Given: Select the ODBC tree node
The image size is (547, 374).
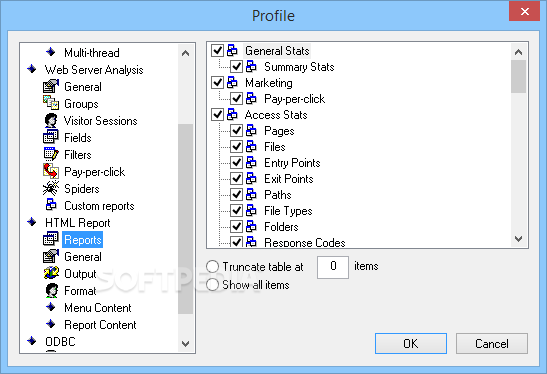Looking at the screenshot, I should tap(60, 342).
